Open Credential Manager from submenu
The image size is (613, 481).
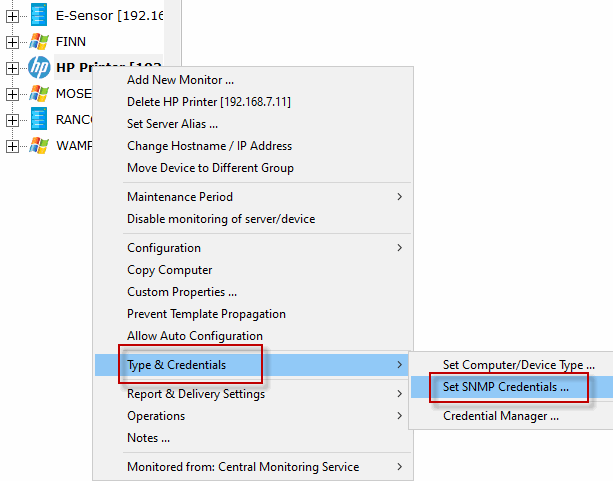500,416
